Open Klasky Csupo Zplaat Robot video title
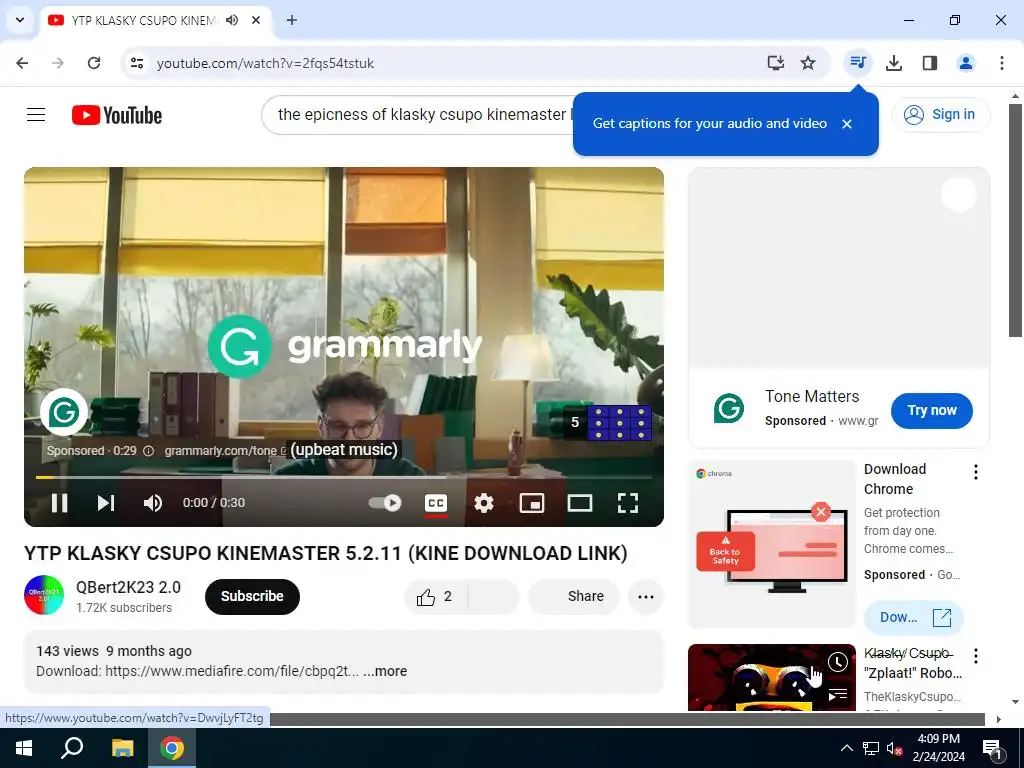 [x=912, y=663]
